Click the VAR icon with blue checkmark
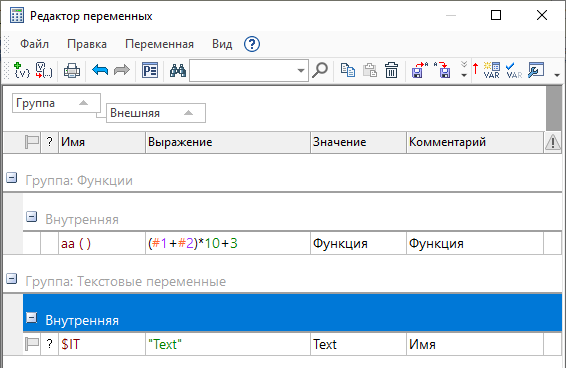 (x=514, y=70)
